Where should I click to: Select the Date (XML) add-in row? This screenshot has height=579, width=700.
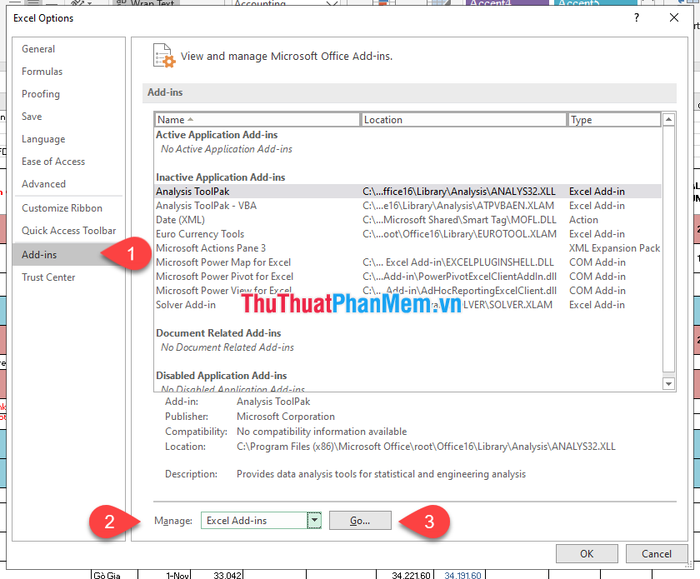pyautogui.click(x=408, y=220)
